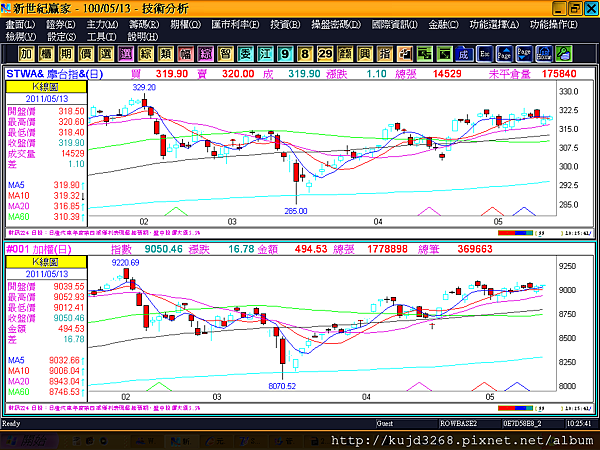The image size is (600, 450).
Task: Open the 工具(T) menu
Action: [x=101, y=37]
